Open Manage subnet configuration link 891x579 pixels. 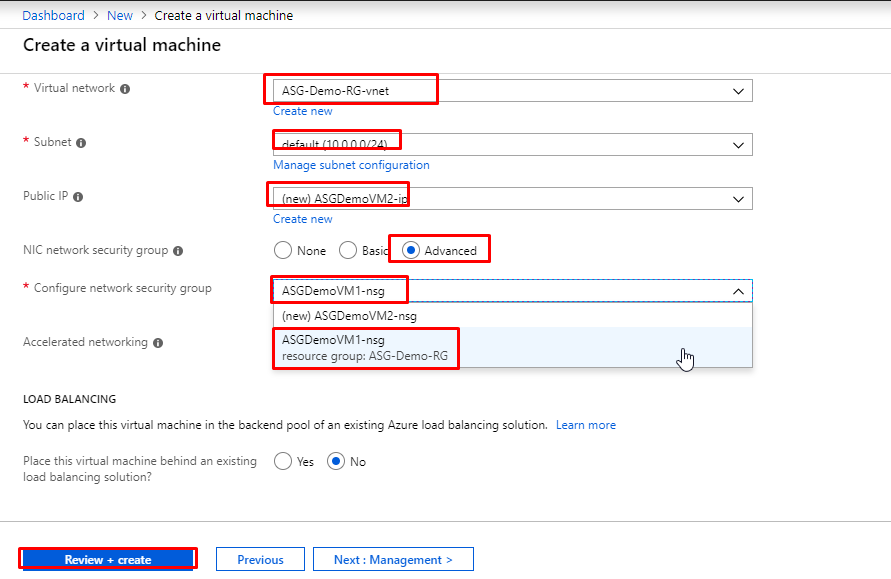click(351, 165)
